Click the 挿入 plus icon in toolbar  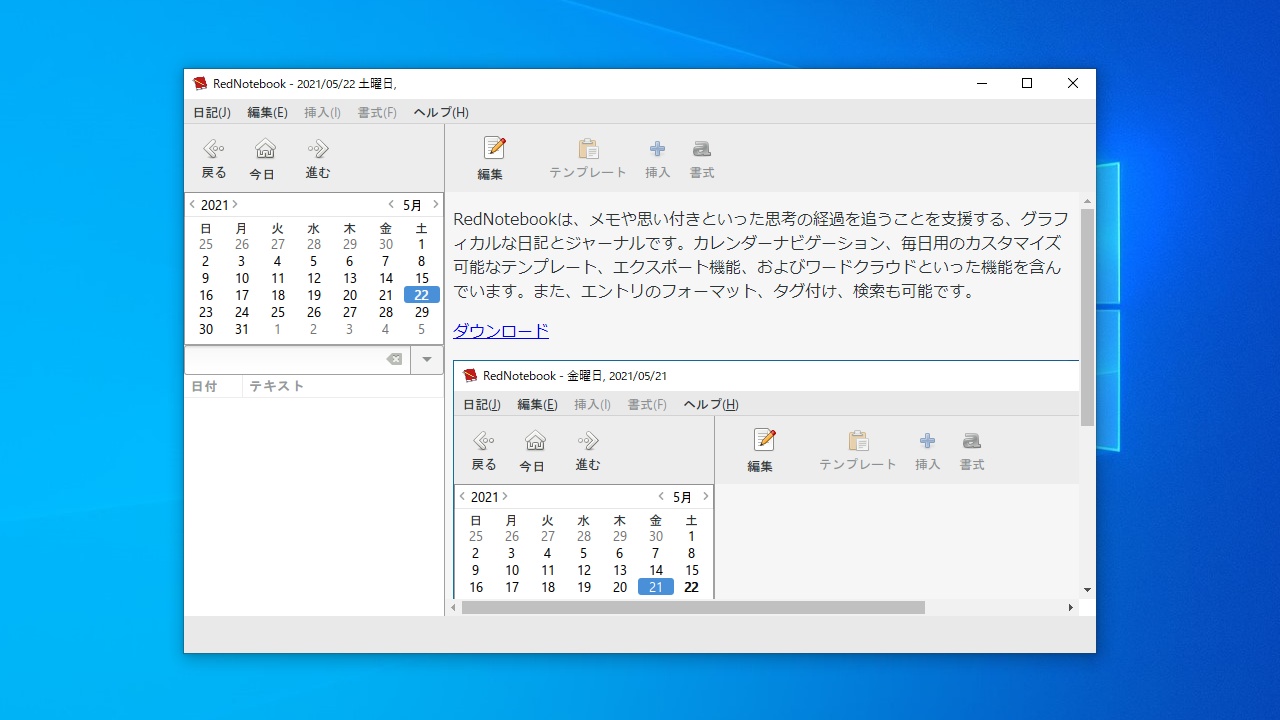coord(657,149)
